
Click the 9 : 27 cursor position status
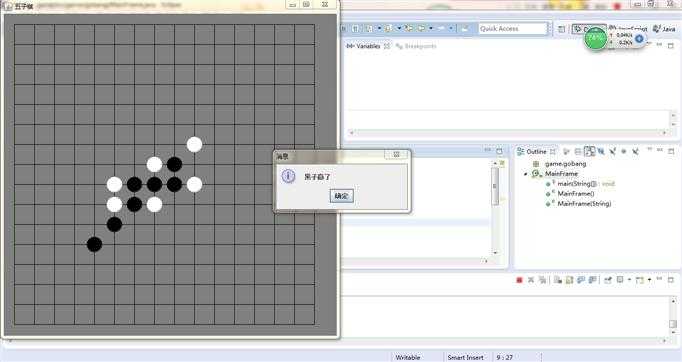click(x=505, y=357)
